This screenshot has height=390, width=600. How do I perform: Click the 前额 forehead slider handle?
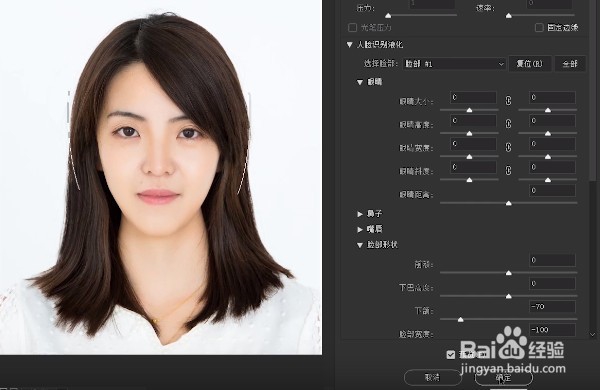pyautogui.click(x=509, y=273)
